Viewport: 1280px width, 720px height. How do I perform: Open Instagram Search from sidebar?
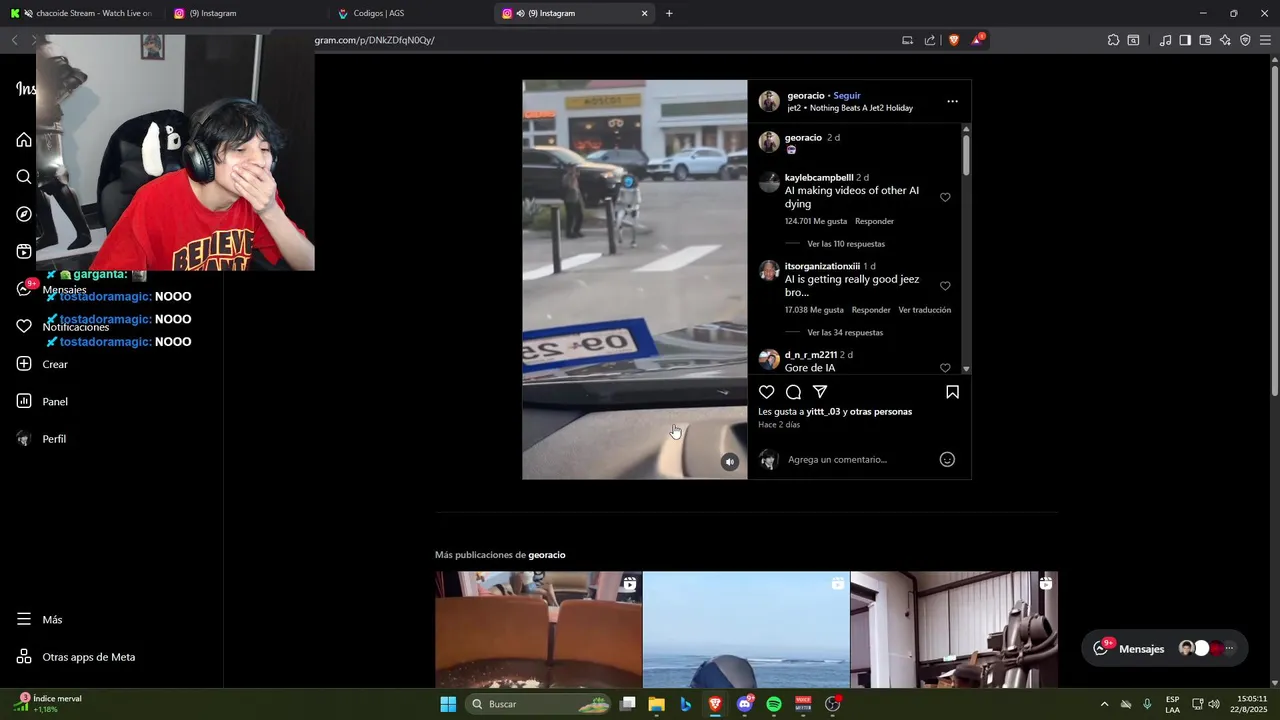click(24, 177)
